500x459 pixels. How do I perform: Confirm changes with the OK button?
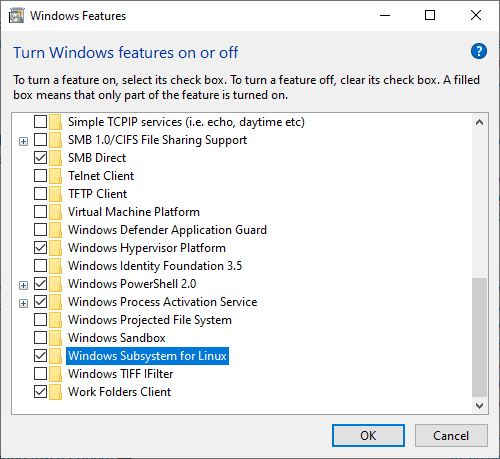[x=368, y=436]
